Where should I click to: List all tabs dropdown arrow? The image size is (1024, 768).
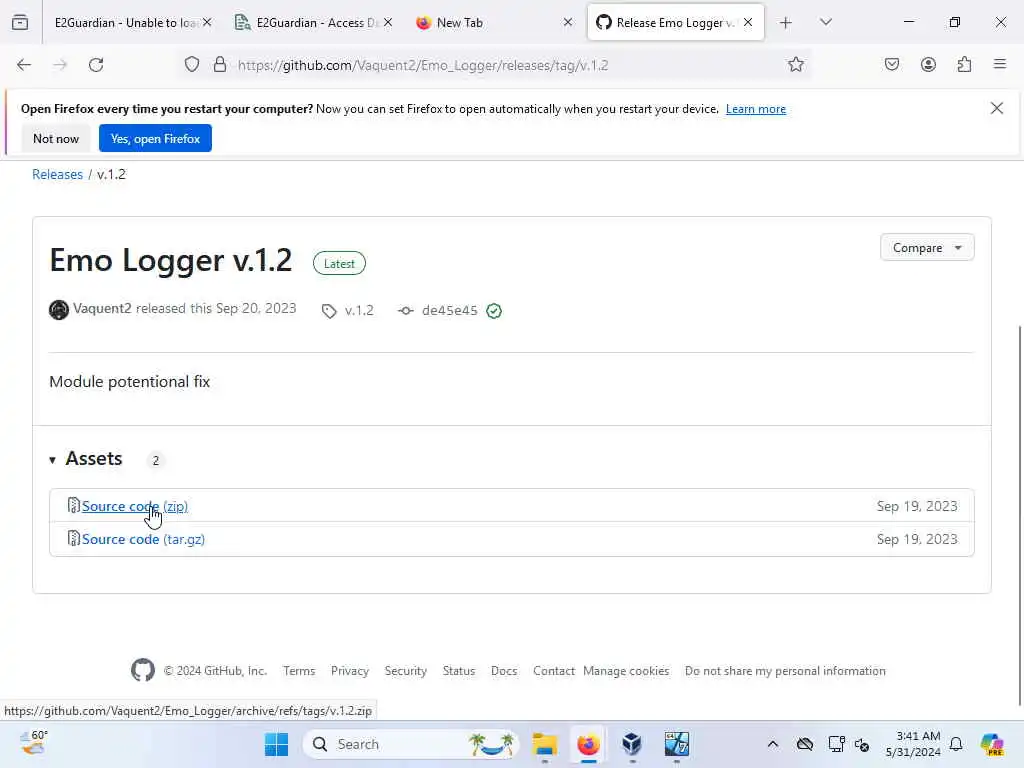[x=826, y=22]
